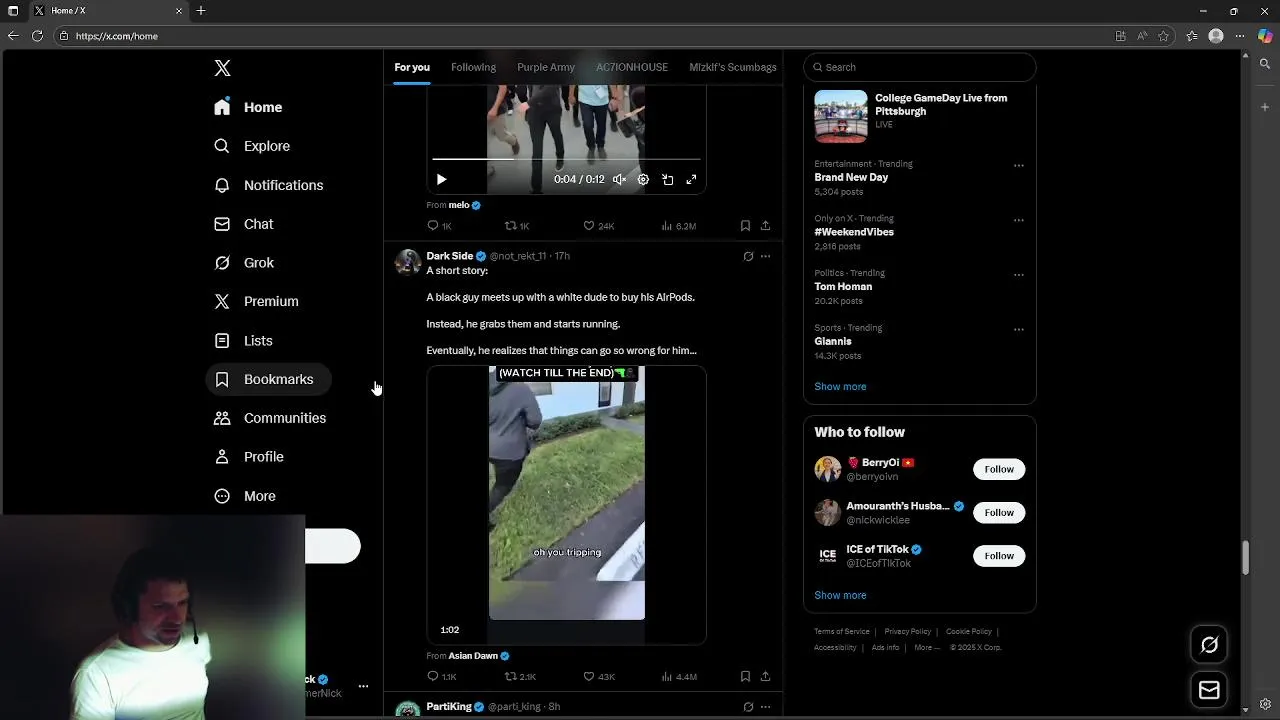
Task: Open #WeekendVibes trend
Action: coord(854,232)
